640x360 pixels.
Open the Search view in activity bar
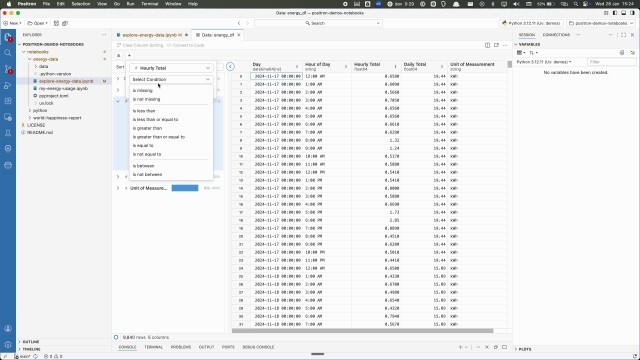pyautogui.click(x=8, y=53)
